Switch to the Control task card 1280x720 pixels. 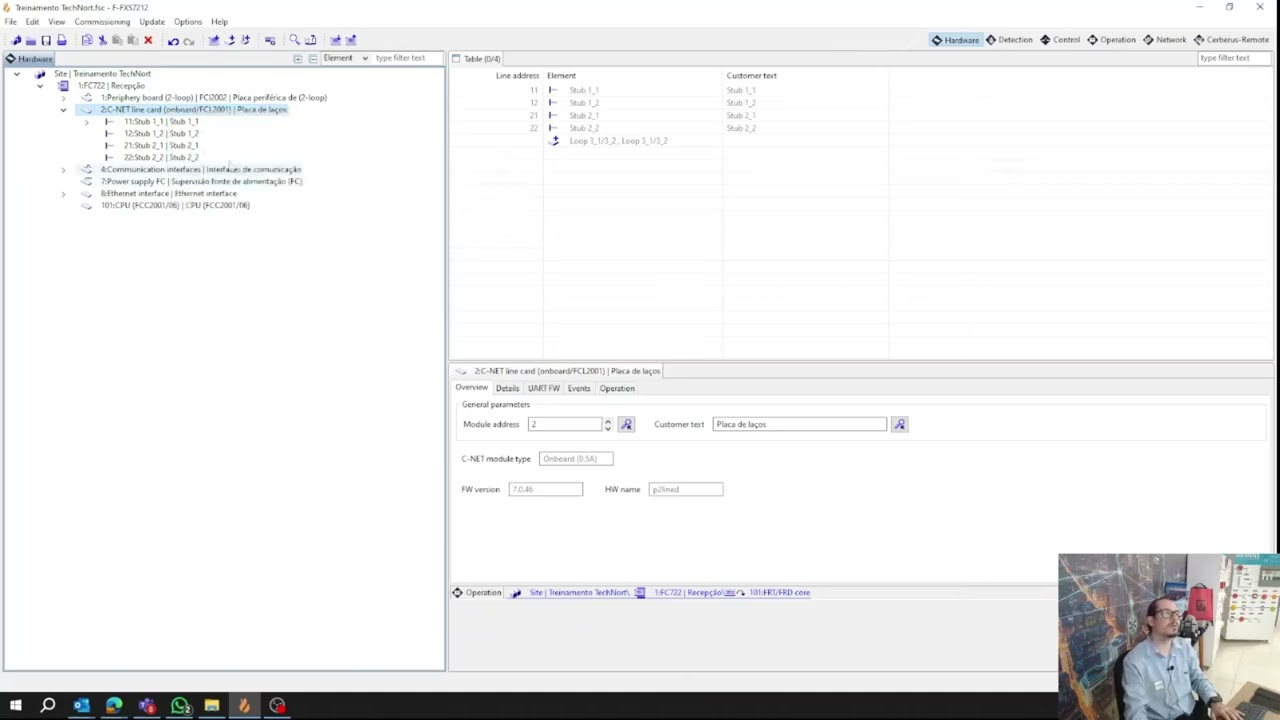click(1060, 40)
